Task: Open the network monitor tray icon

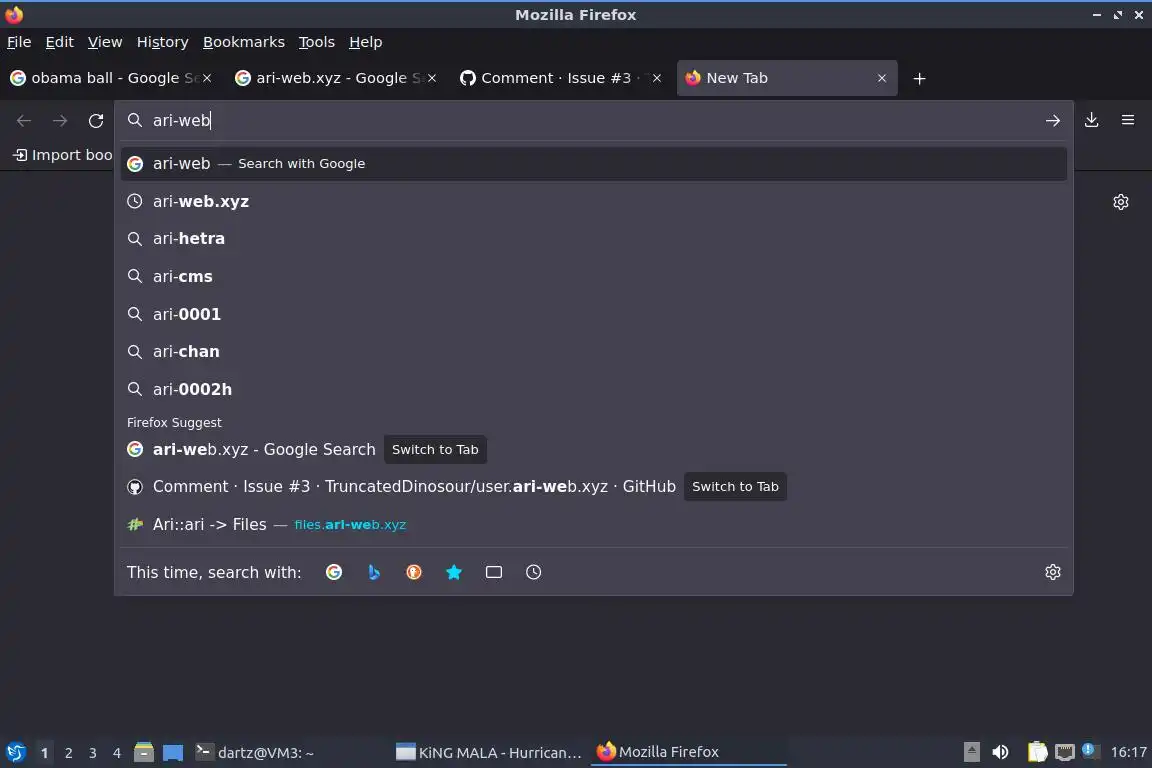Action: coord(1065,752)
